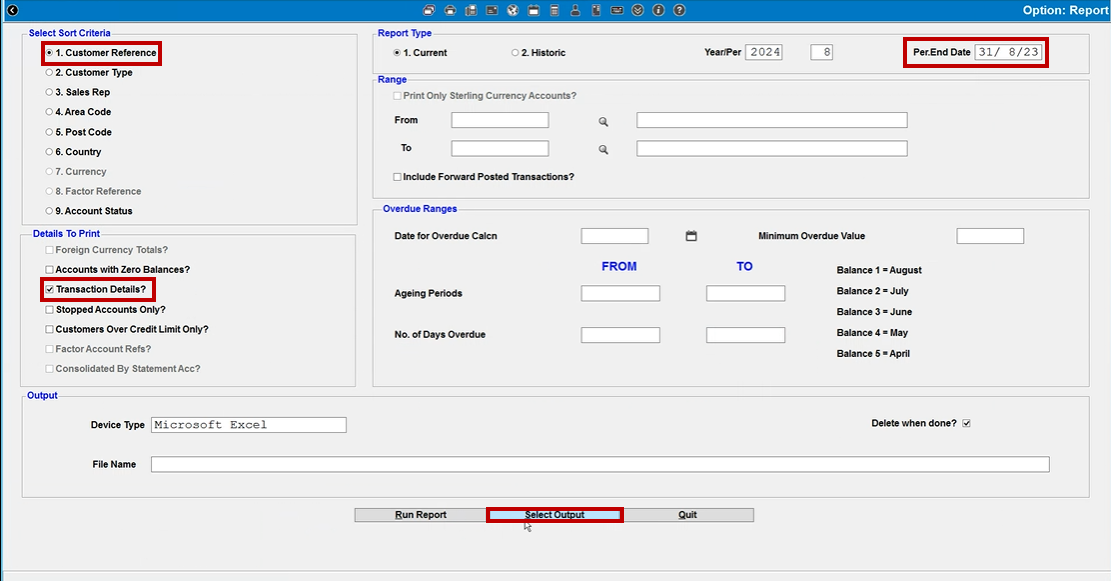Screen dimensions: 1111x581
Task: Select sort by Account Status
Action: (89, 211)
